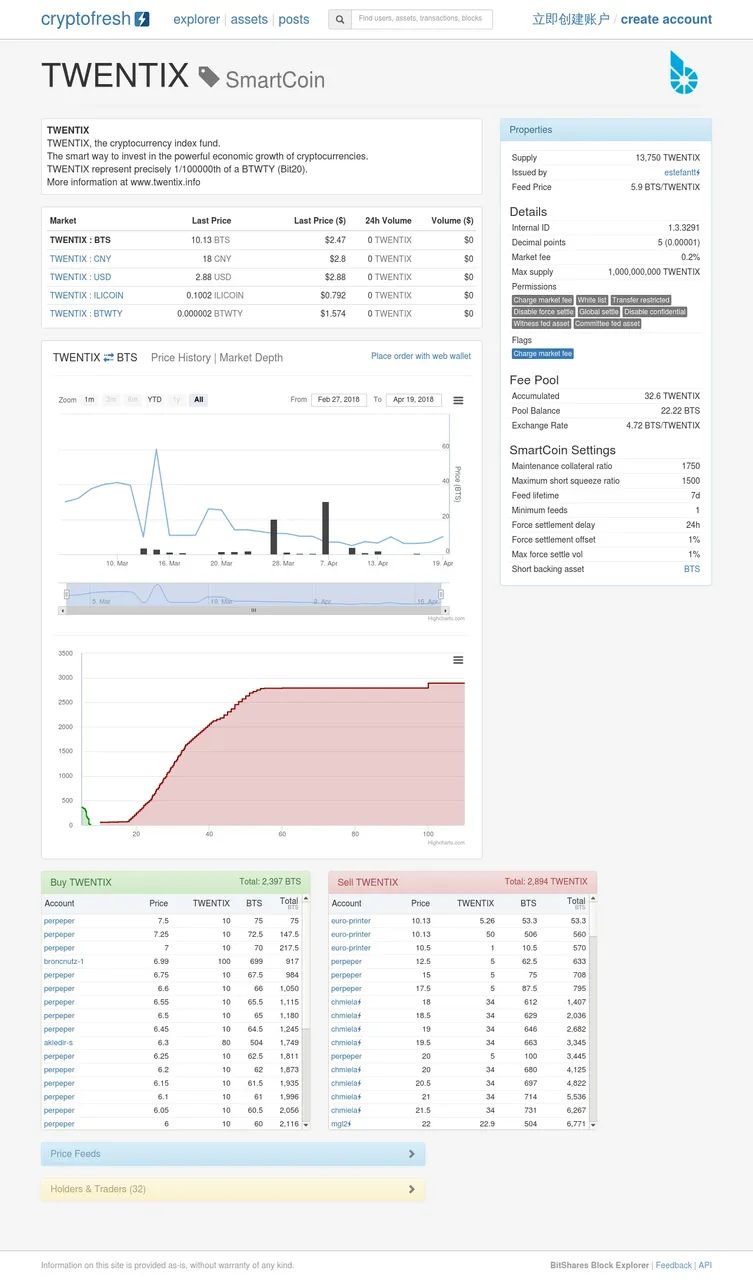Click Place order with web wallet
The height and width of the screenshot is (1280, 753).
click(x=421, y=356)
